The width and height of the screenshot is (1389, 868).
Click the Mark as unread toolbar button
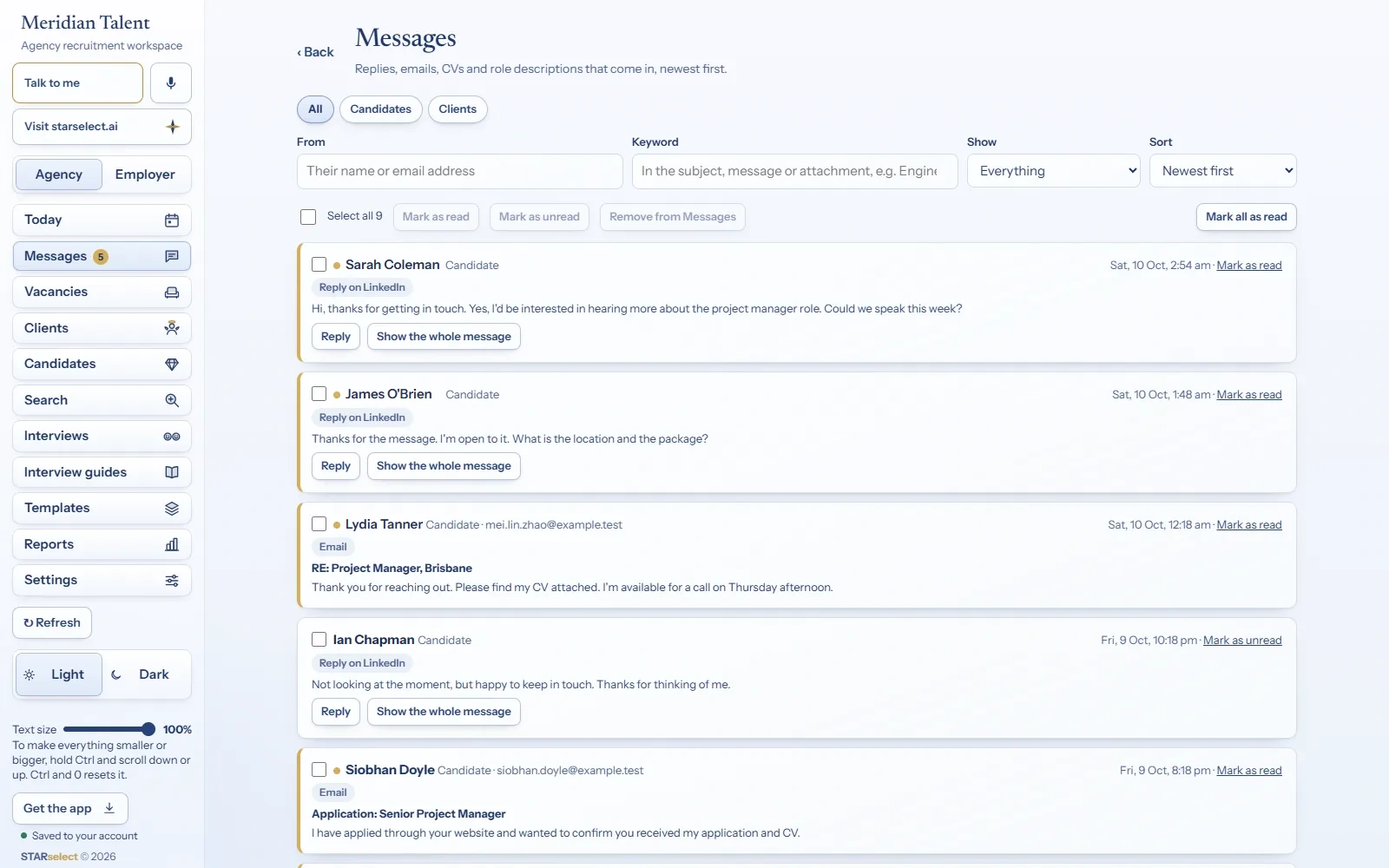[x=539, y=217]
